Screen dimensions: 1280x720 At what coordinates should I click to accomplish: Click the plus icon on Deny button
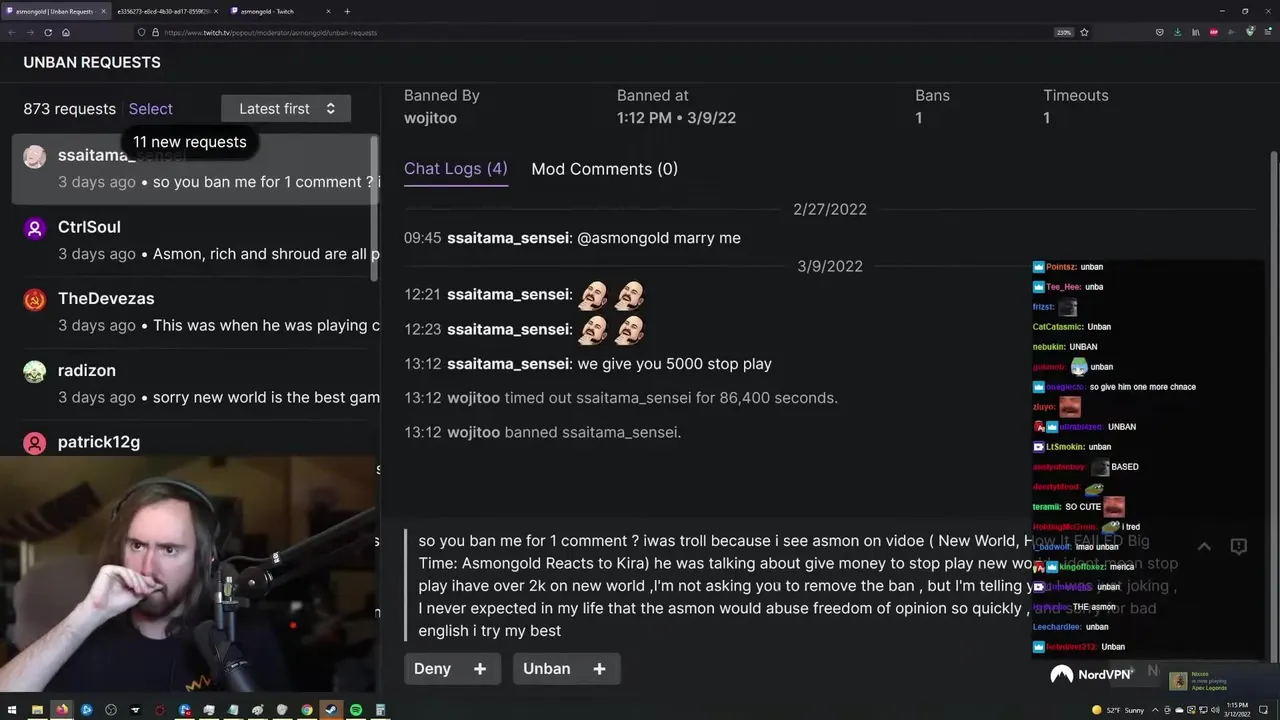480,669
